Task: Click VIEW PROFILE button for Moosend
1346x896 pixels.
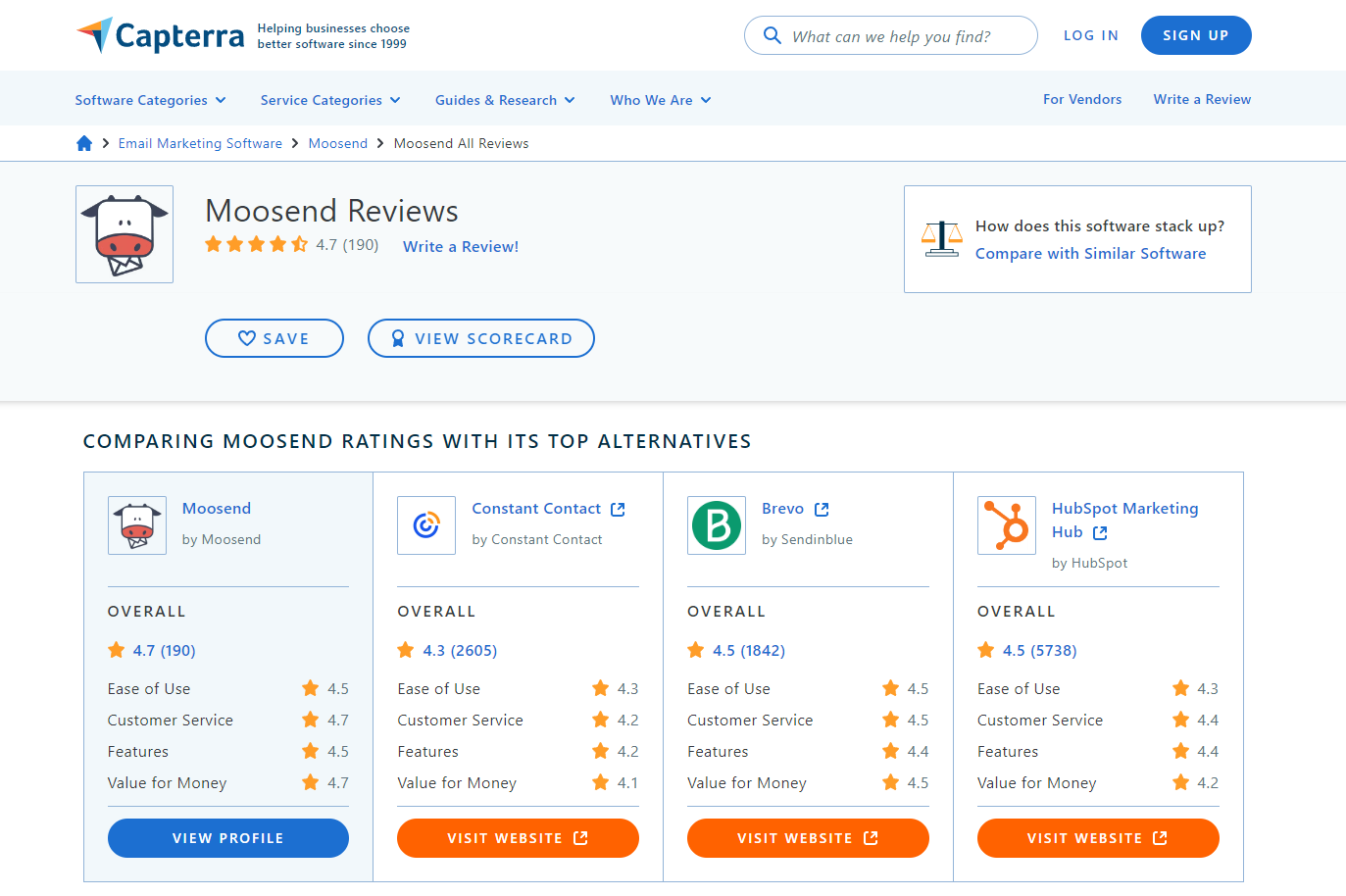Action: (228, 838)
